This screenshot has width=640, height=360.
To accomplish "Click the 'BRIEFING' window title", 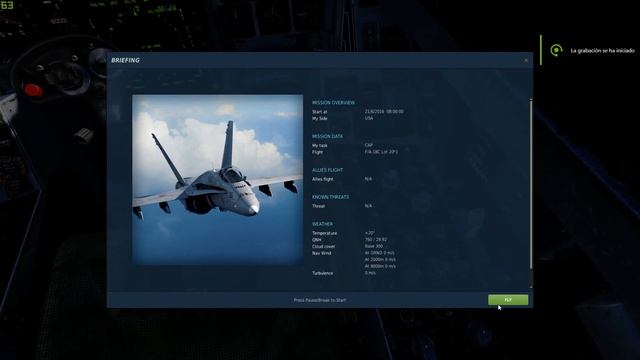I will (125, 60).
